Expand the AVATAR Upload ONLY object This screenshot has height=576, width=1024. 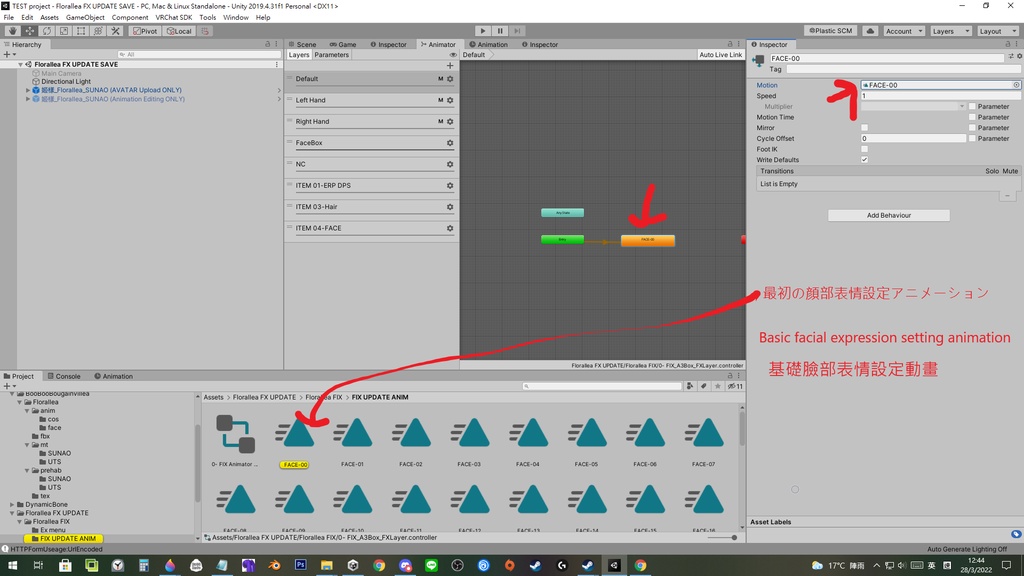(x=28, y=90)
